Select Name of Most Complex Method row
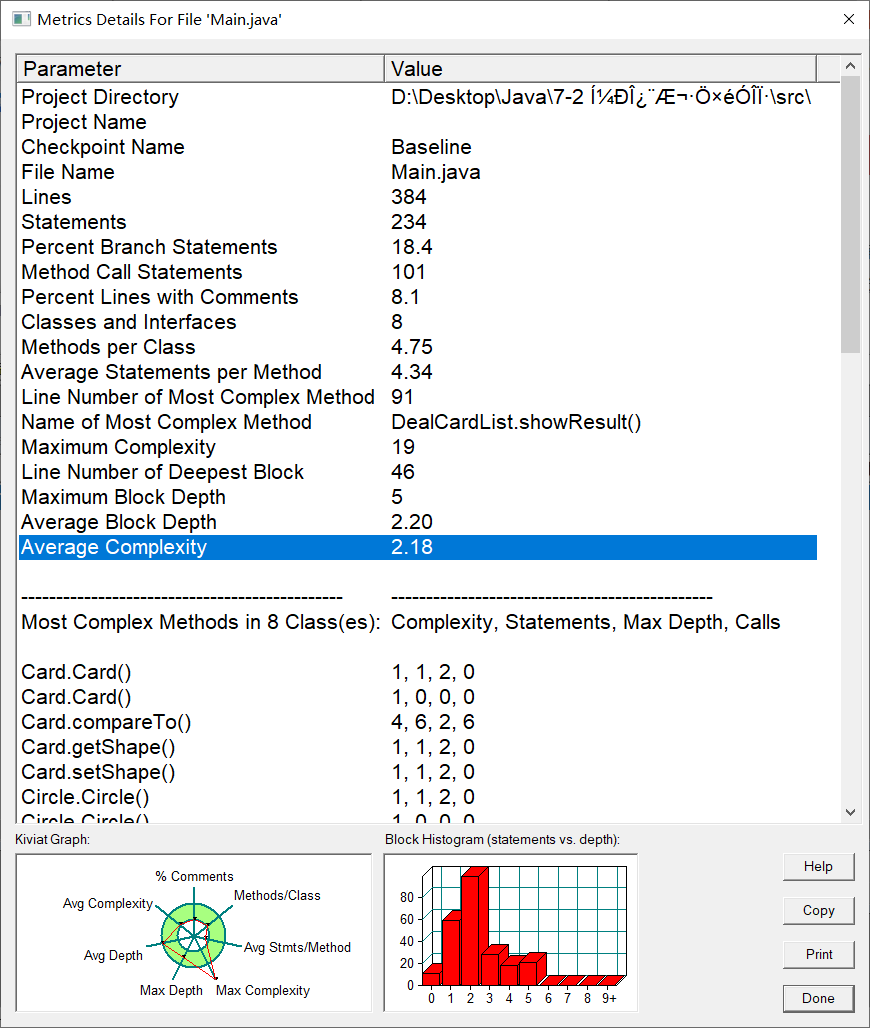This screenshot has height=1028, width=870. pos(418,422)
